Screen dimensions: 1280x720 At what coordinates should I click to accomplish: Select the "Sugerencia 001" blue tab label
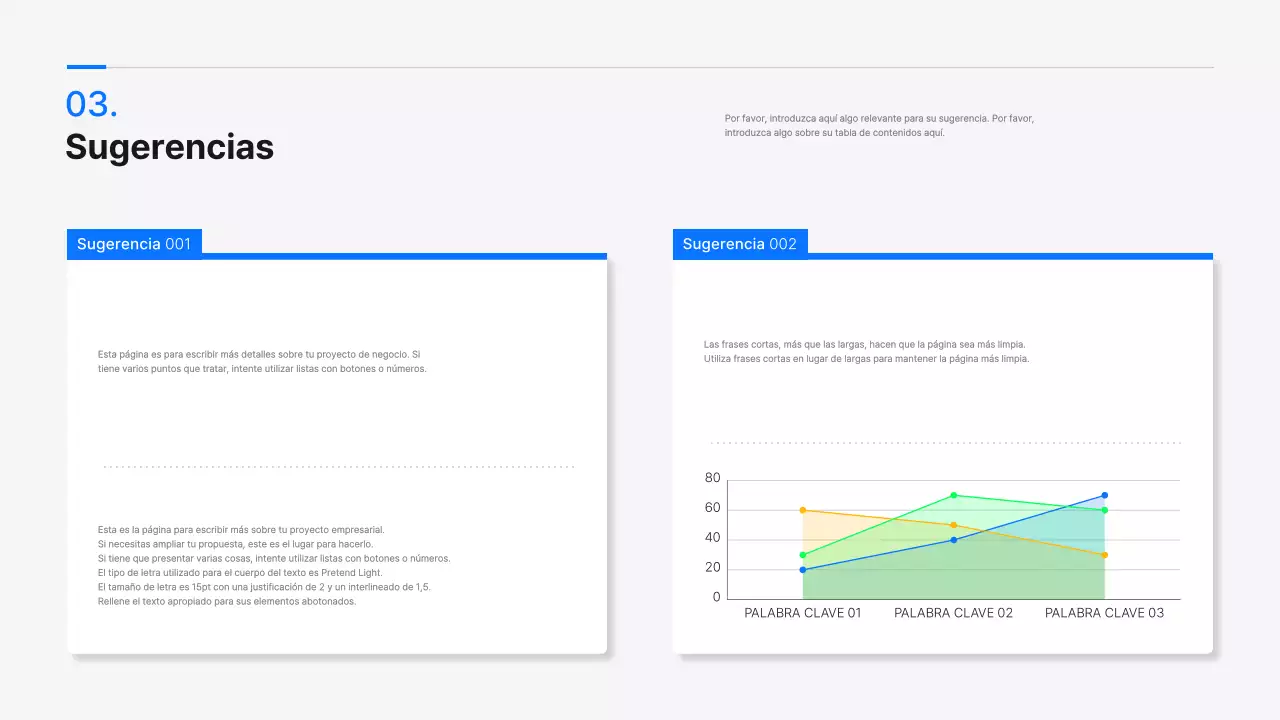click(x=134, y=244)
